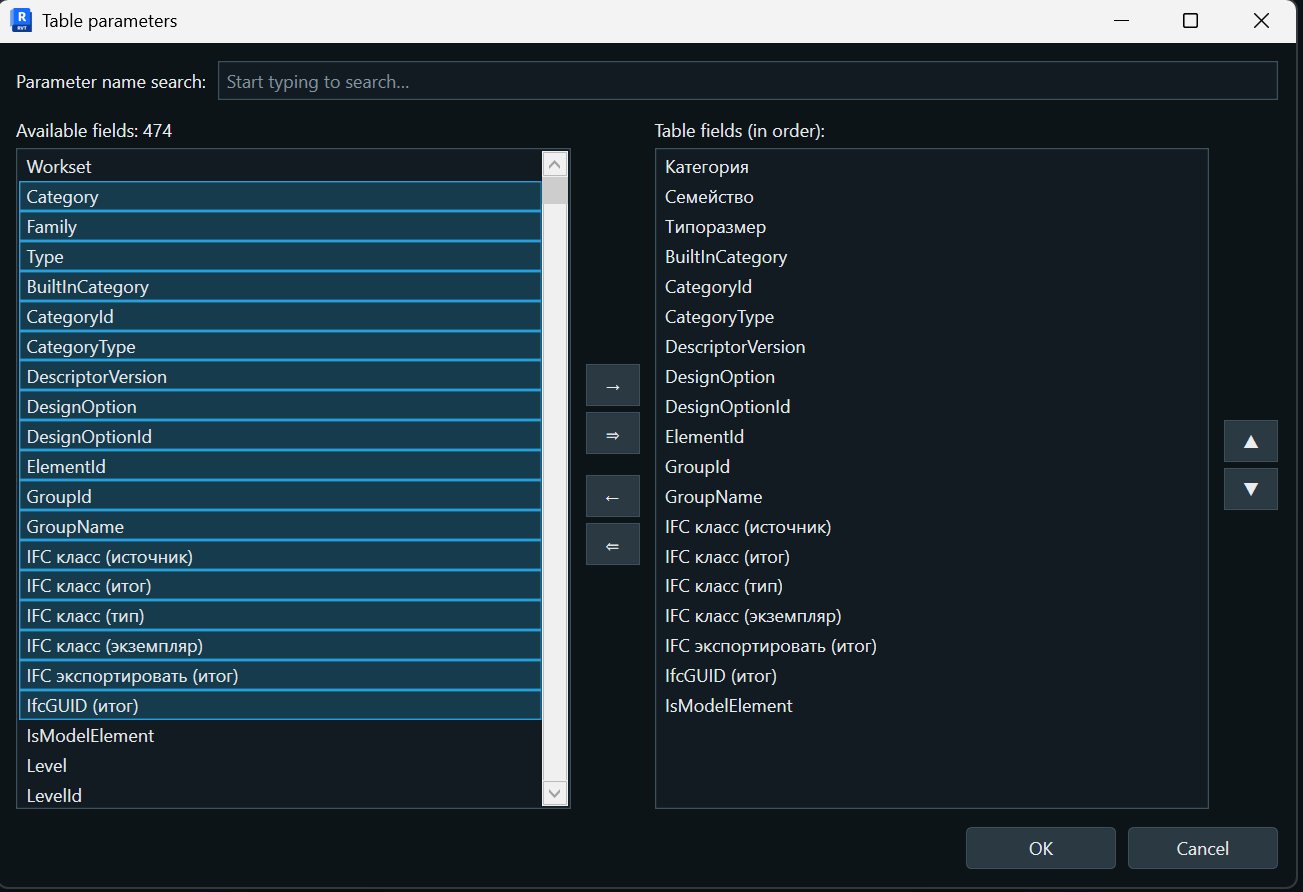Select IsModelElement in Available fields list
The image size is (1303, 892).
coord(280,736)
